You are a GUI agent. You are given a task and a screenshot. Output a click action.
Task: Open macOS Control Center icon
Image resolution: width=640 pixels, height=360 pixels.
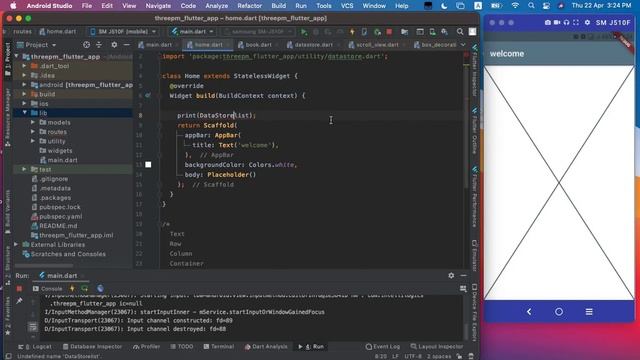[546, 6]
